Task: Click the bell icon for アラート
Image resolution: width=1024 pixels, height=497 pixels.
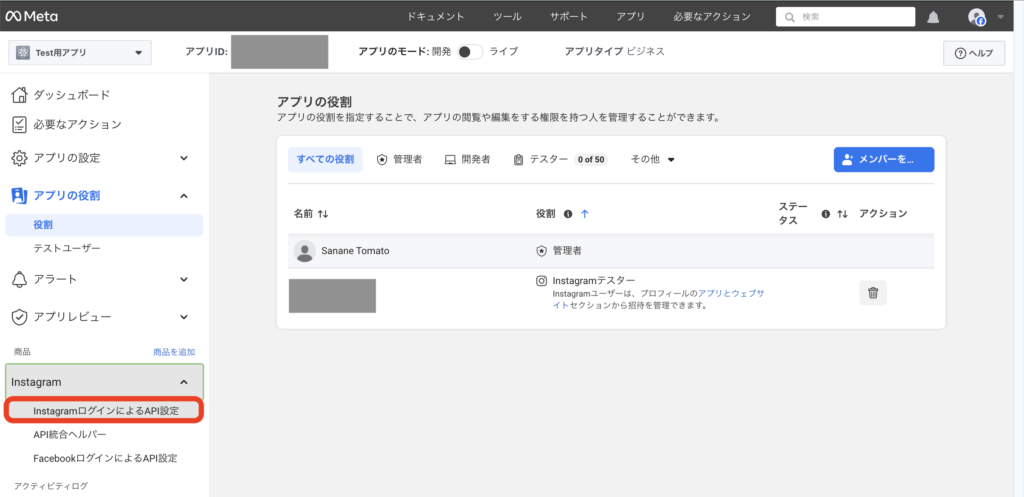Action: pos(20,280)
